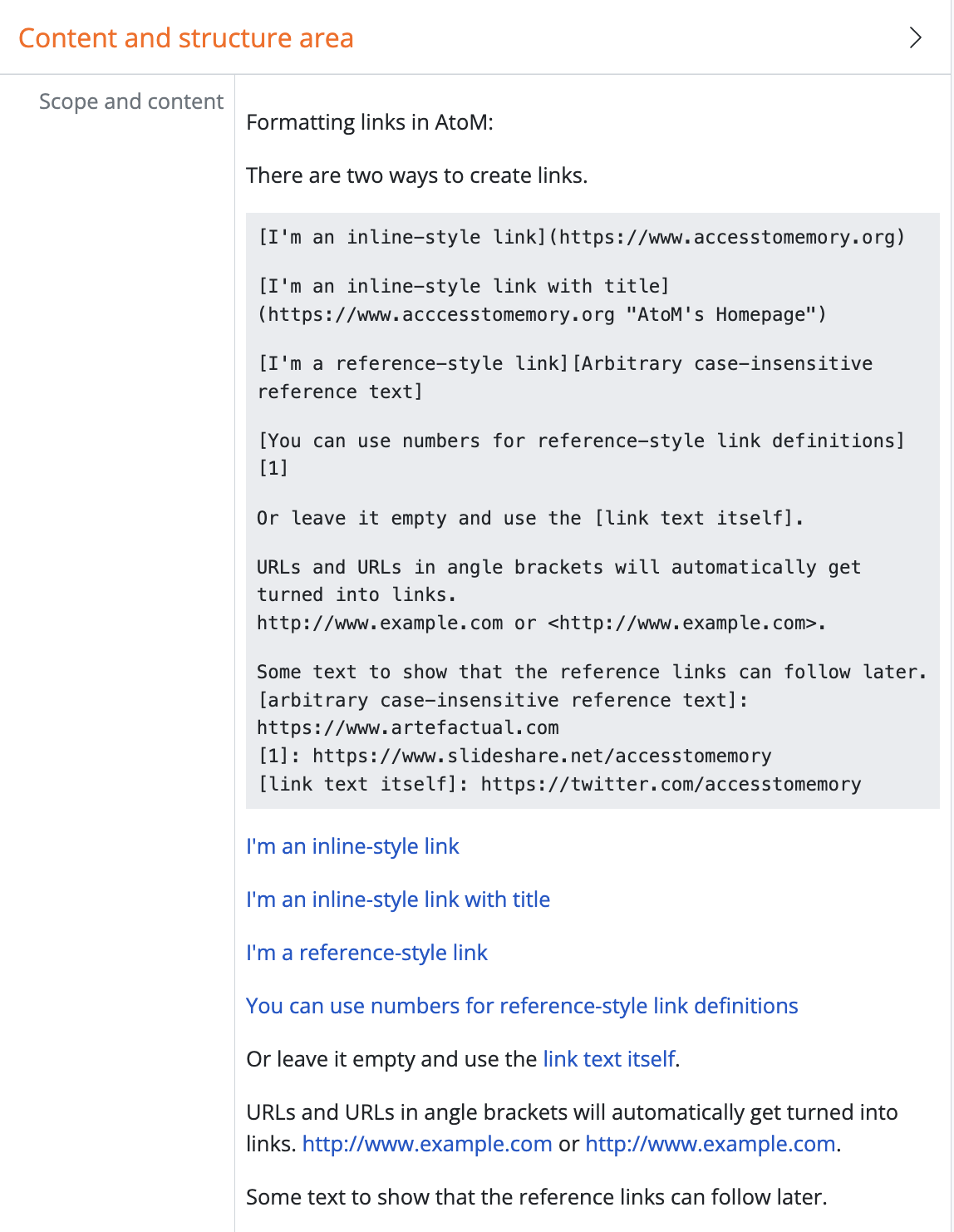Image resolution: width=954 pixels, height=1232 pixels.
Task: Click the "Or leave it empty and use the" text before the blue link
Action: click(391, 1059)
